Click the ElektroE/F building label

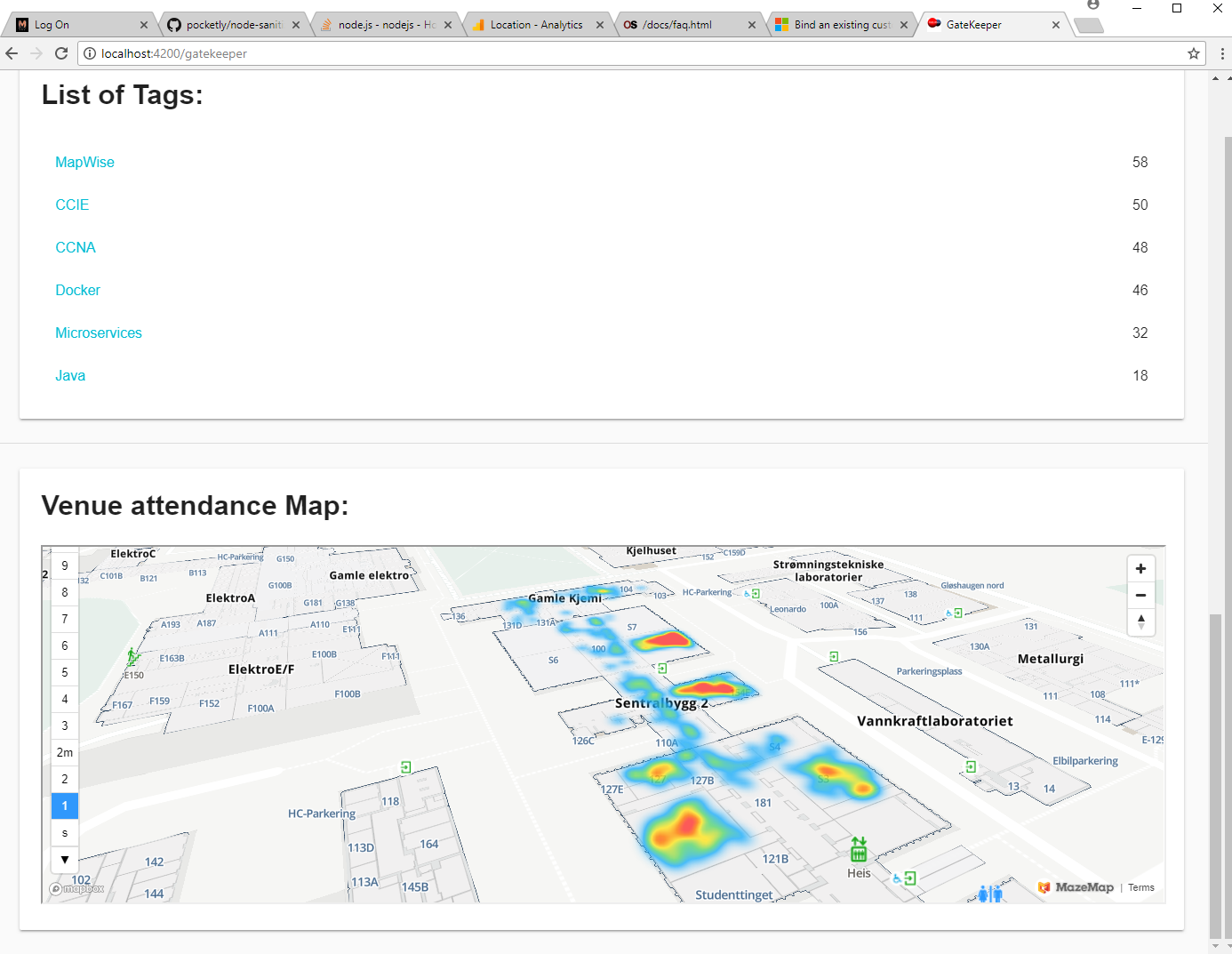261,669
